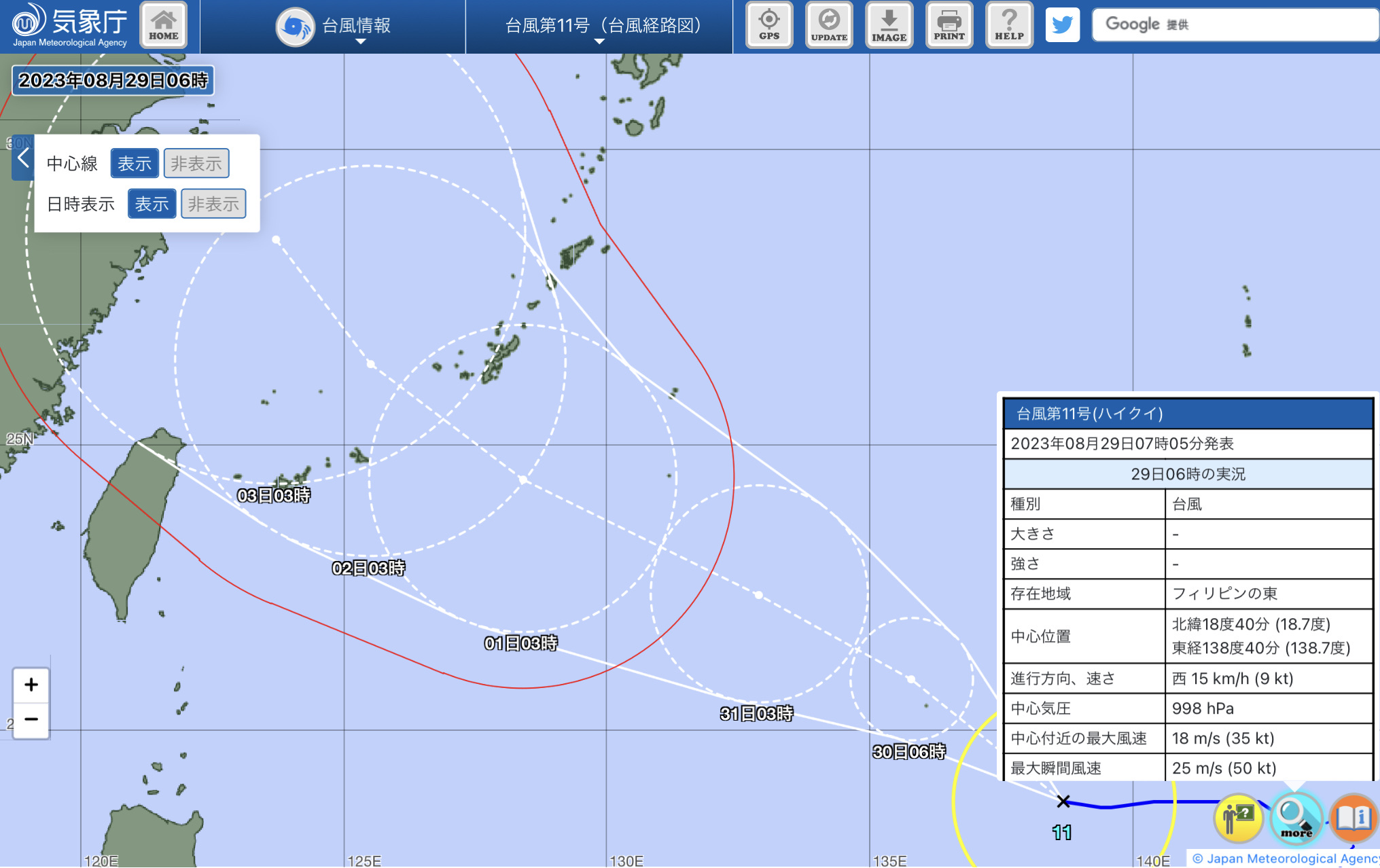
Task: Click the HOME icon button
Action: (x=163, y=25)
